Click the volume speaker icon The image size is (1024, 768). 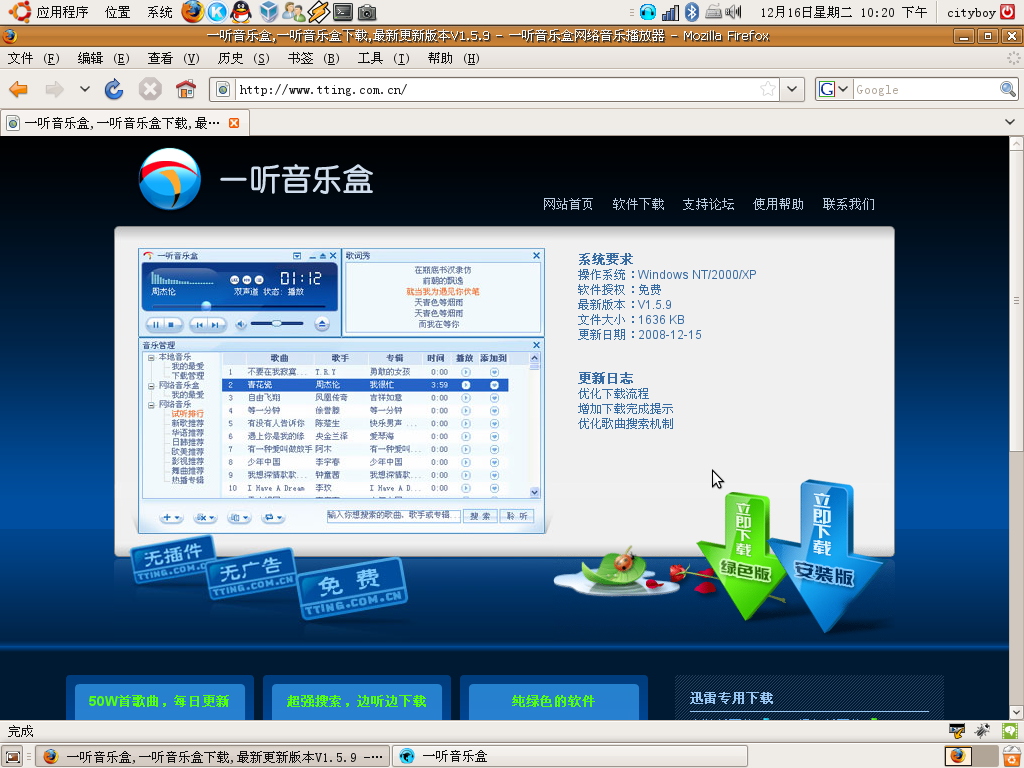click(734, 12)
